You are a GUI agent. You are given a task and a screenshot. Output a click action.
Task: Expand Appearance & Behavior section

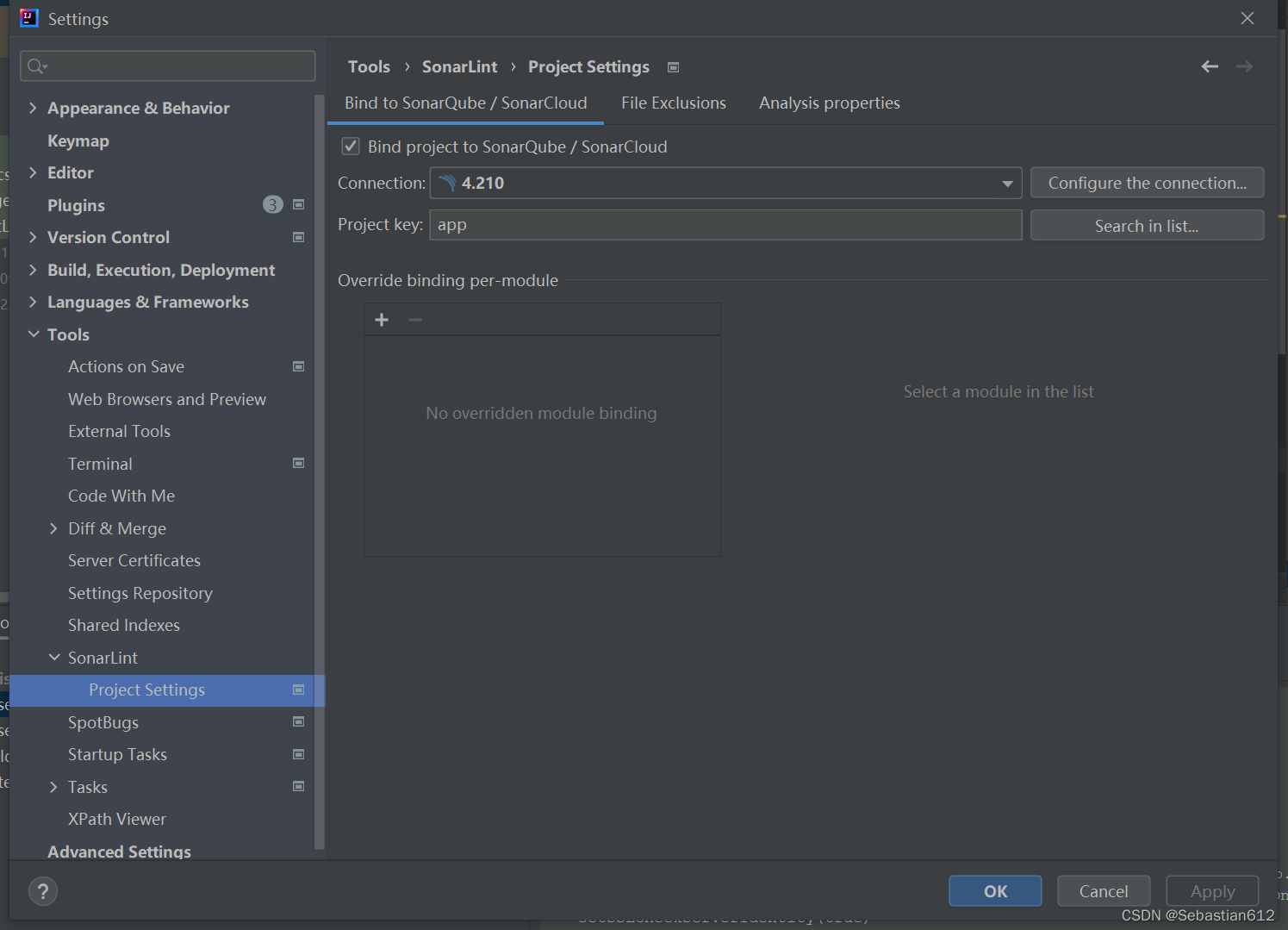click(33, 108)
